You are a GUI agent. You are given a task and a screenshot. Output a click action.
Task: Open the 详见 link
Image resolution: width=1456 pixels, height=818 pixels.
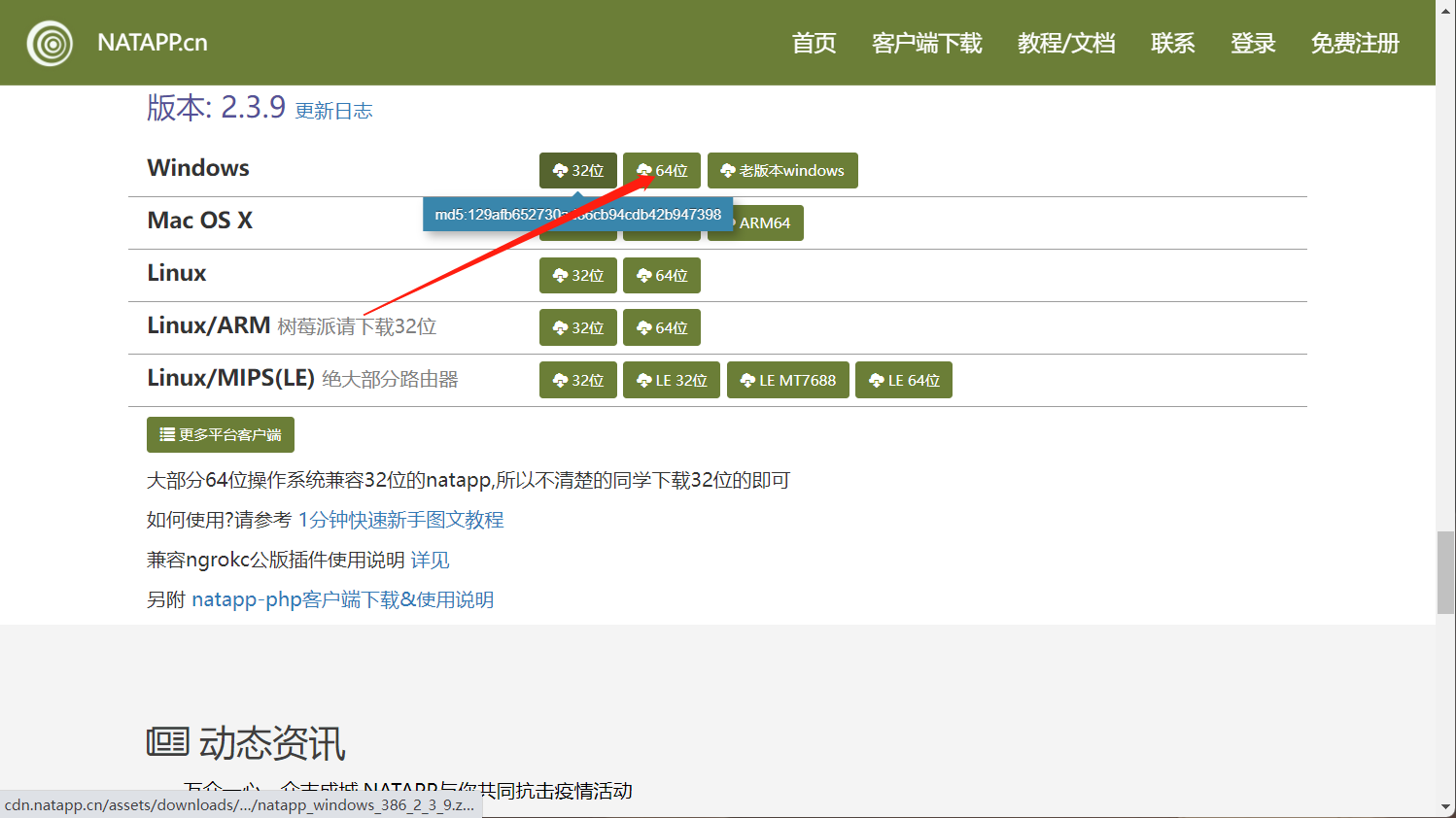430,560
